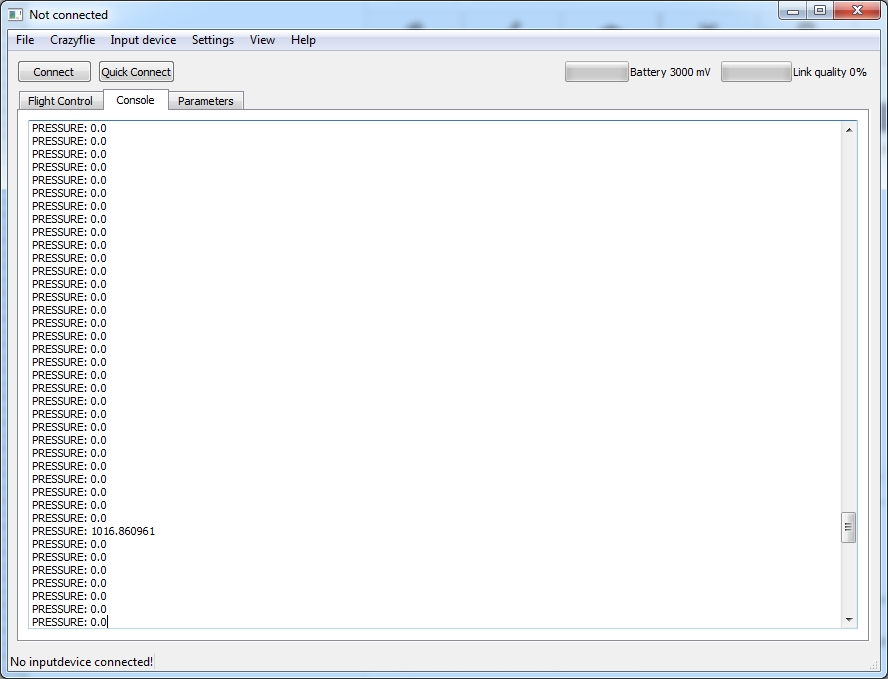The width and height of the screenshot is (888, 679).
Task: Open the View menu
Action: point(262,40)
